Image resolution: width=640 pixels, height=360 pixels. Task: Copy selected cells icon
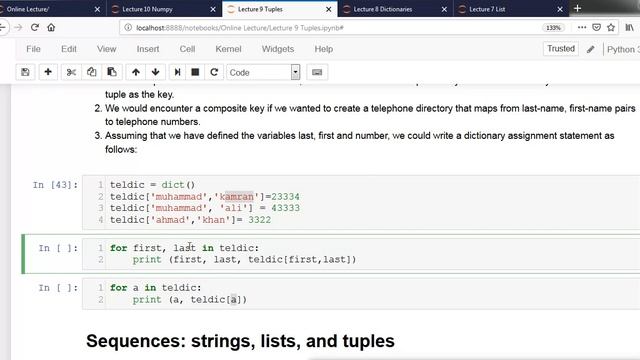(x=91, y=72)
